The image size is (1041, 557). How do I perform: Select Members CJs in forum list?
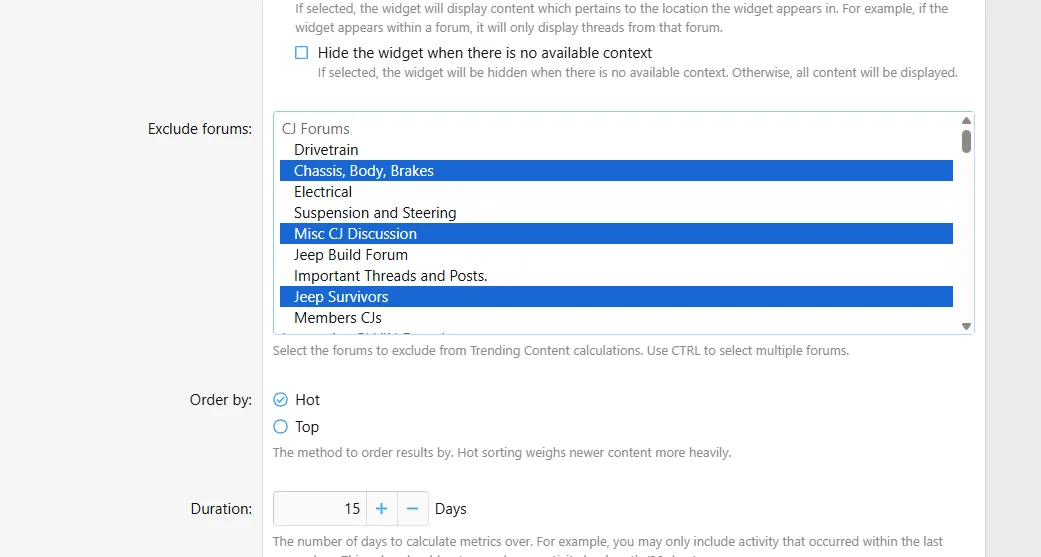(616, 318)
